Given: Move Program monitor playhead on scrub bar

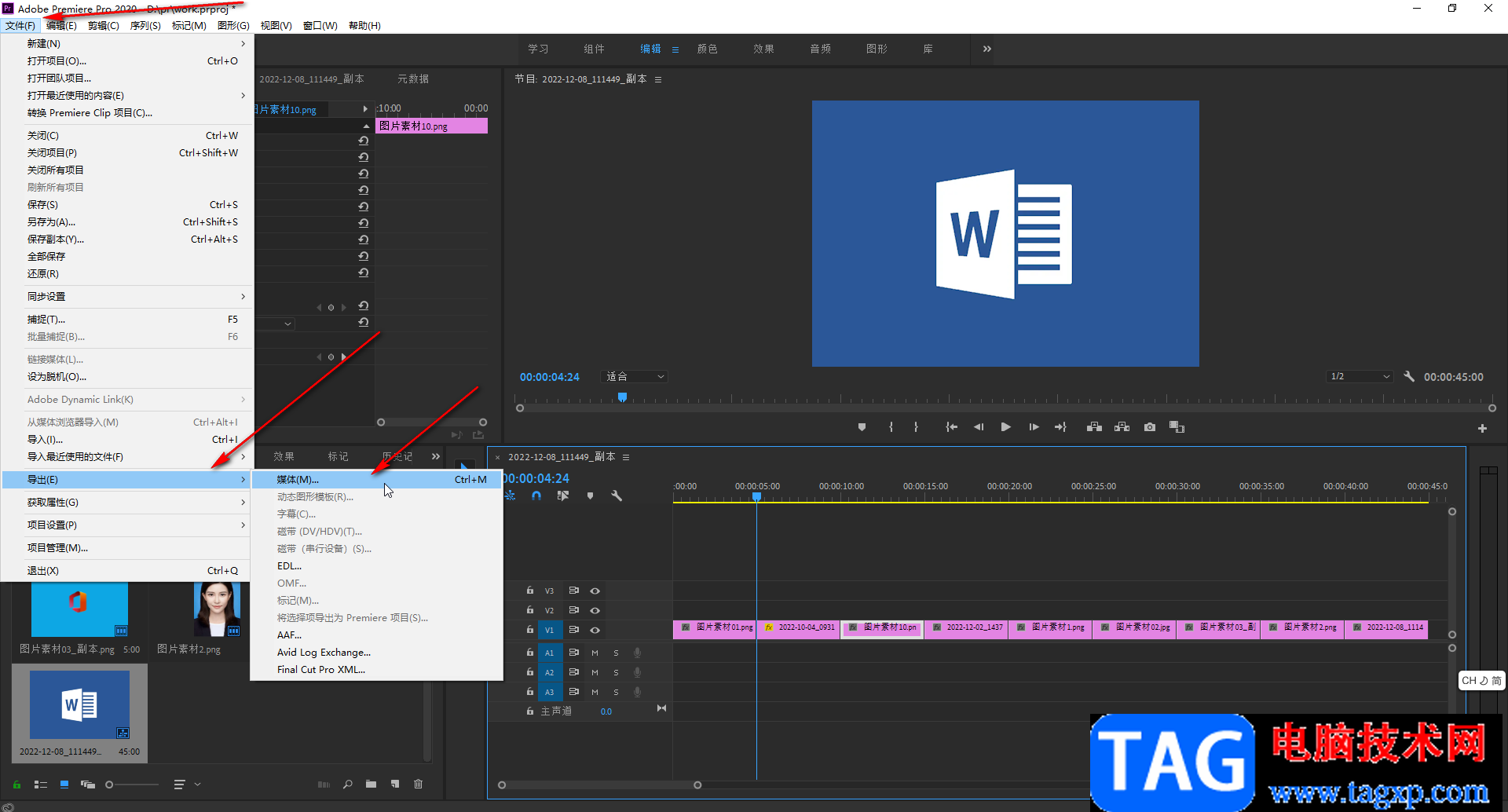Looking at the screenshot, I should [622, 397].
